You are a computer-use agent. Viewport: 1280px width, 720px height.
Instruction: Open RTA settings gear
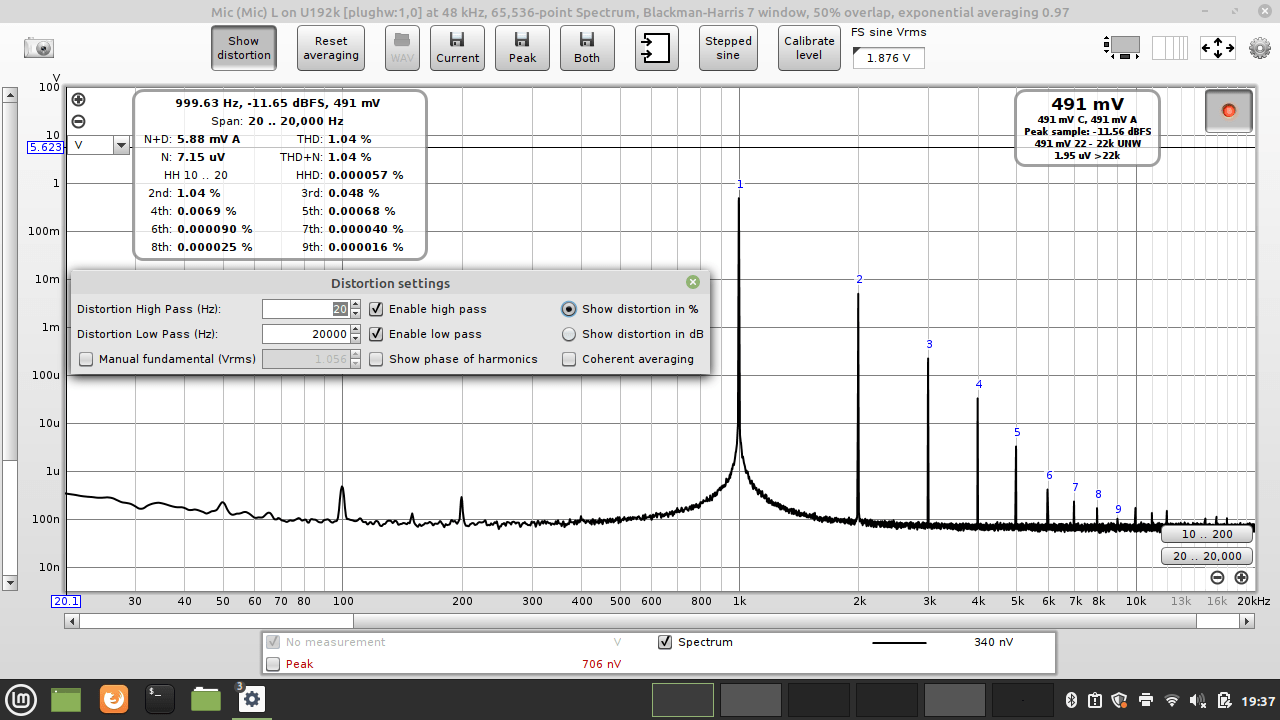(x=1260, y=47)
